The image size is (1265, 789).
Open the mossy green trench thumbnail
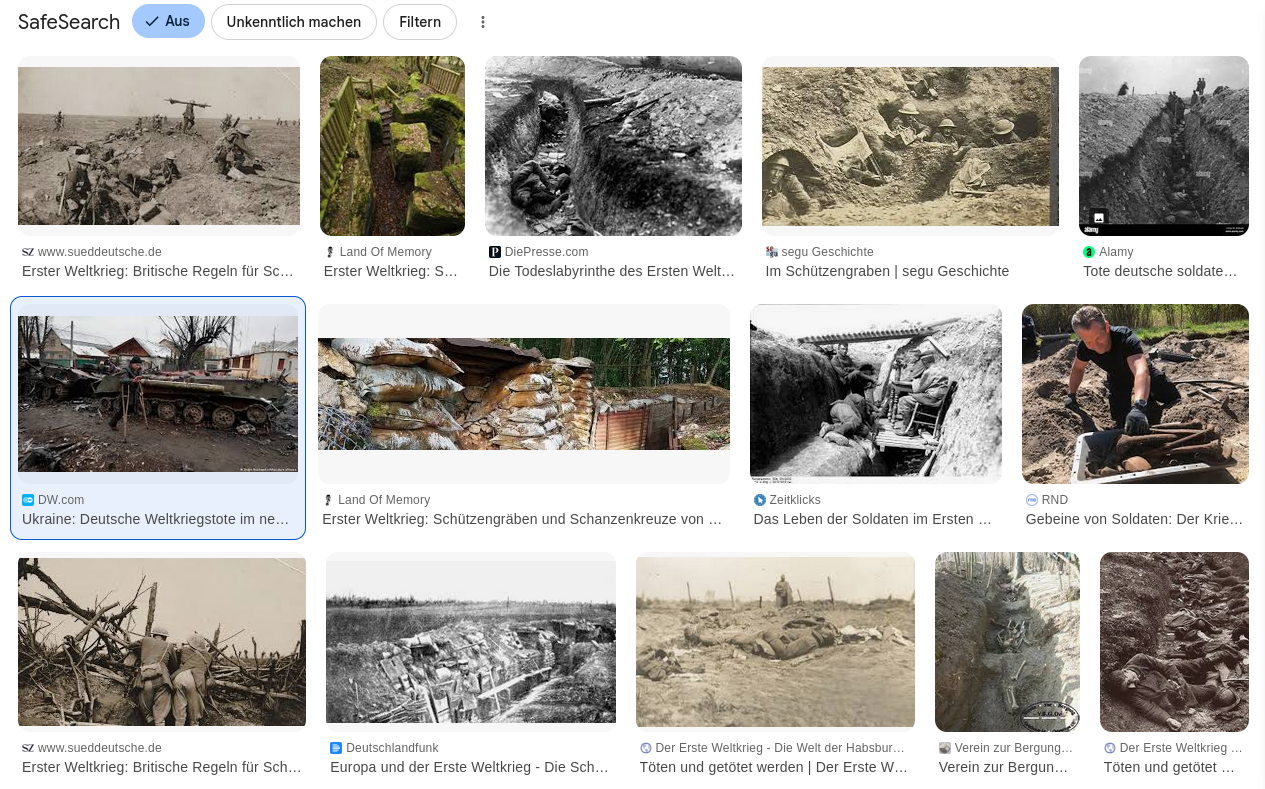point(392,146)
